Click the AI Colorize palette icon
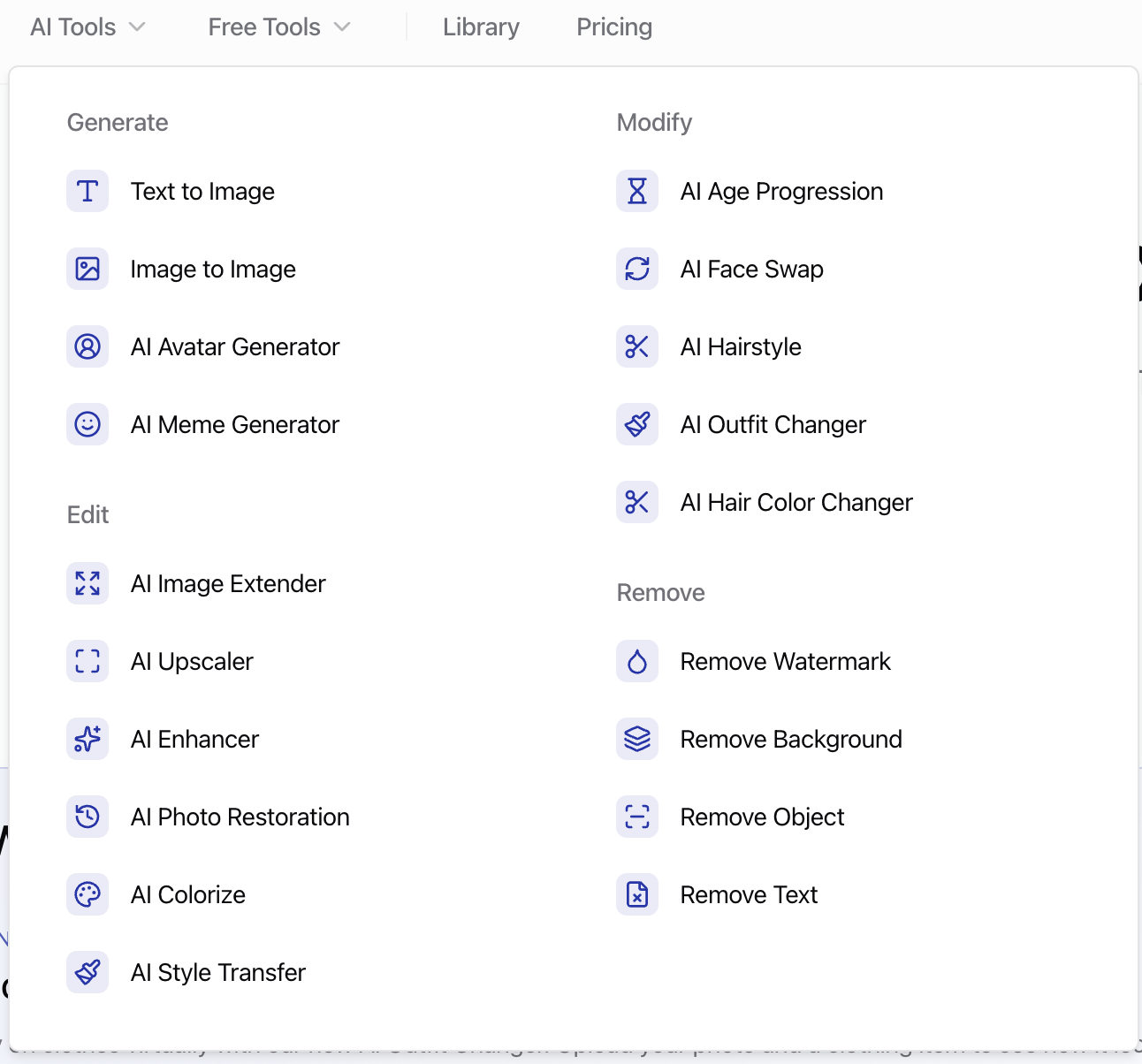 pos(88,894)
